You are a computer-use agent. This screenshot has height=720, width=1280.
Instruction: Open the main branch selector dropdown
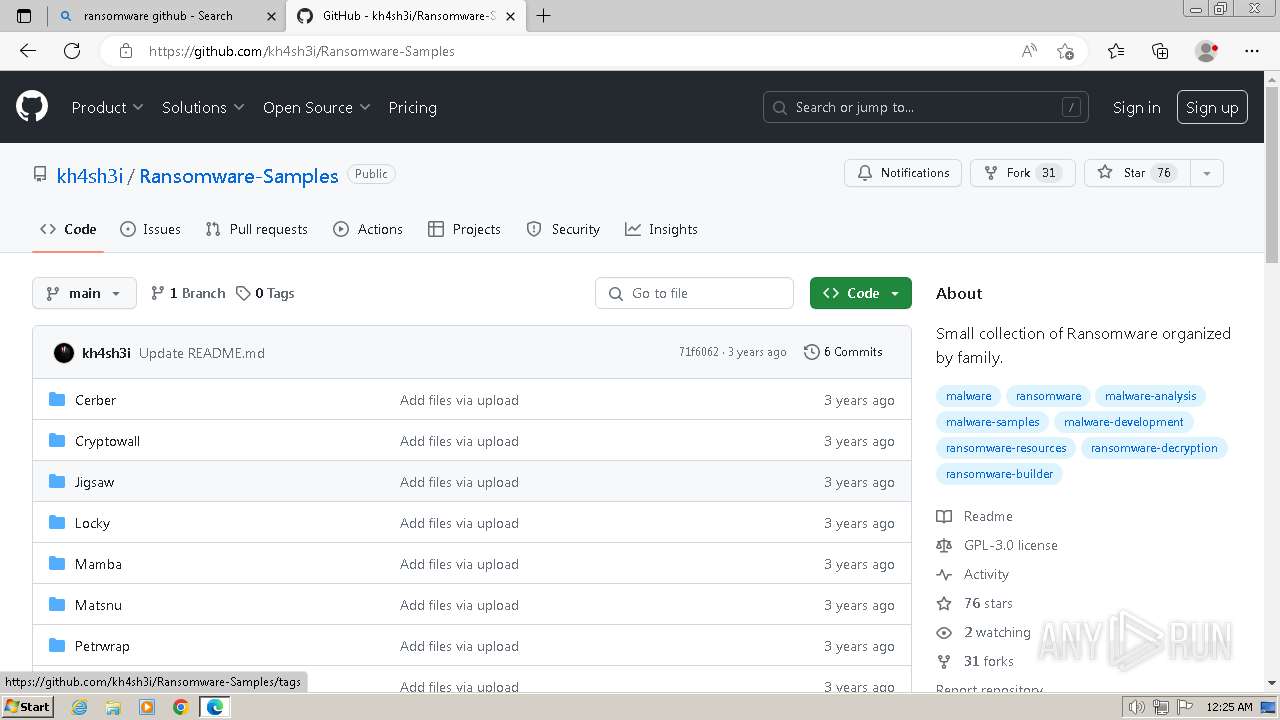click(x=84, y=293)
